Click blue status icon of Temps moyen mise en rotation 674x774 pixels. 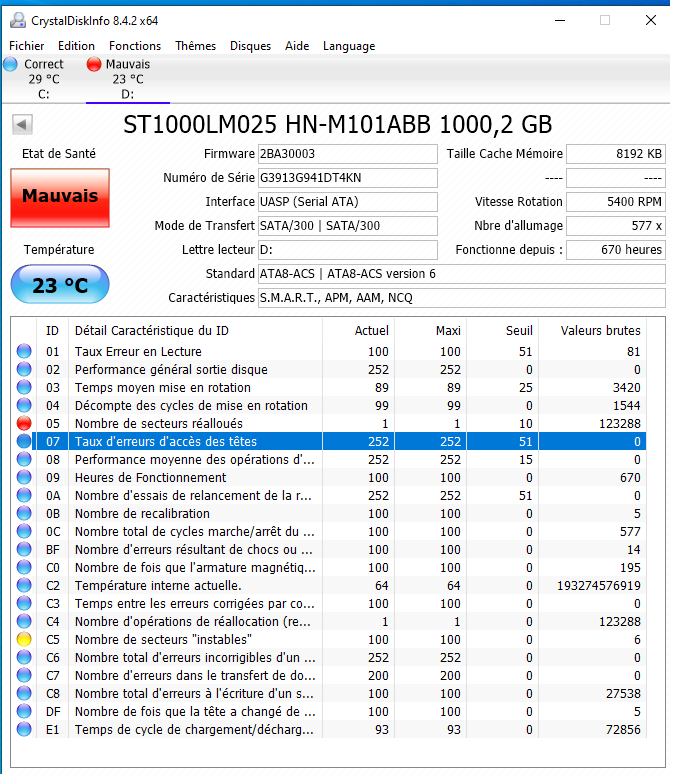[24, 387]
